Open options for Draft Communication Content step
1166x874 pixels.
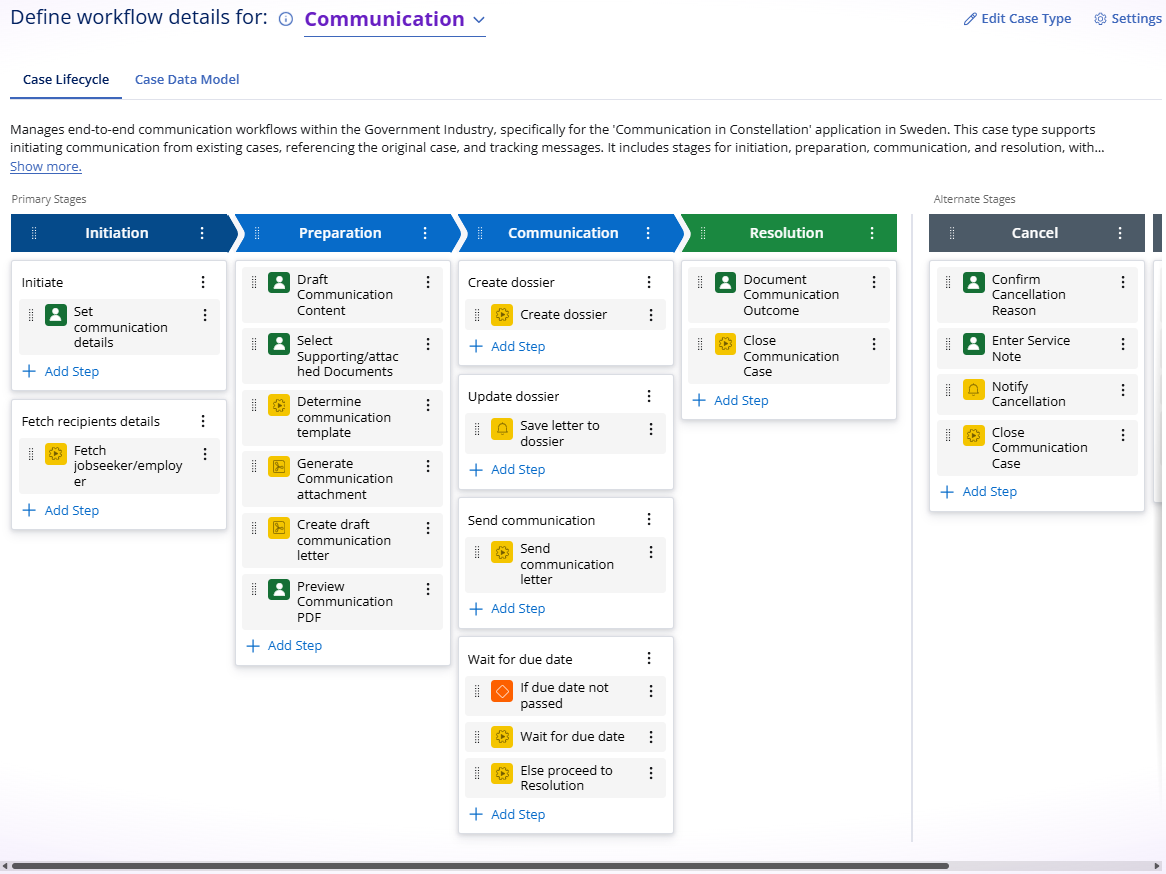(x=428, y=282)
